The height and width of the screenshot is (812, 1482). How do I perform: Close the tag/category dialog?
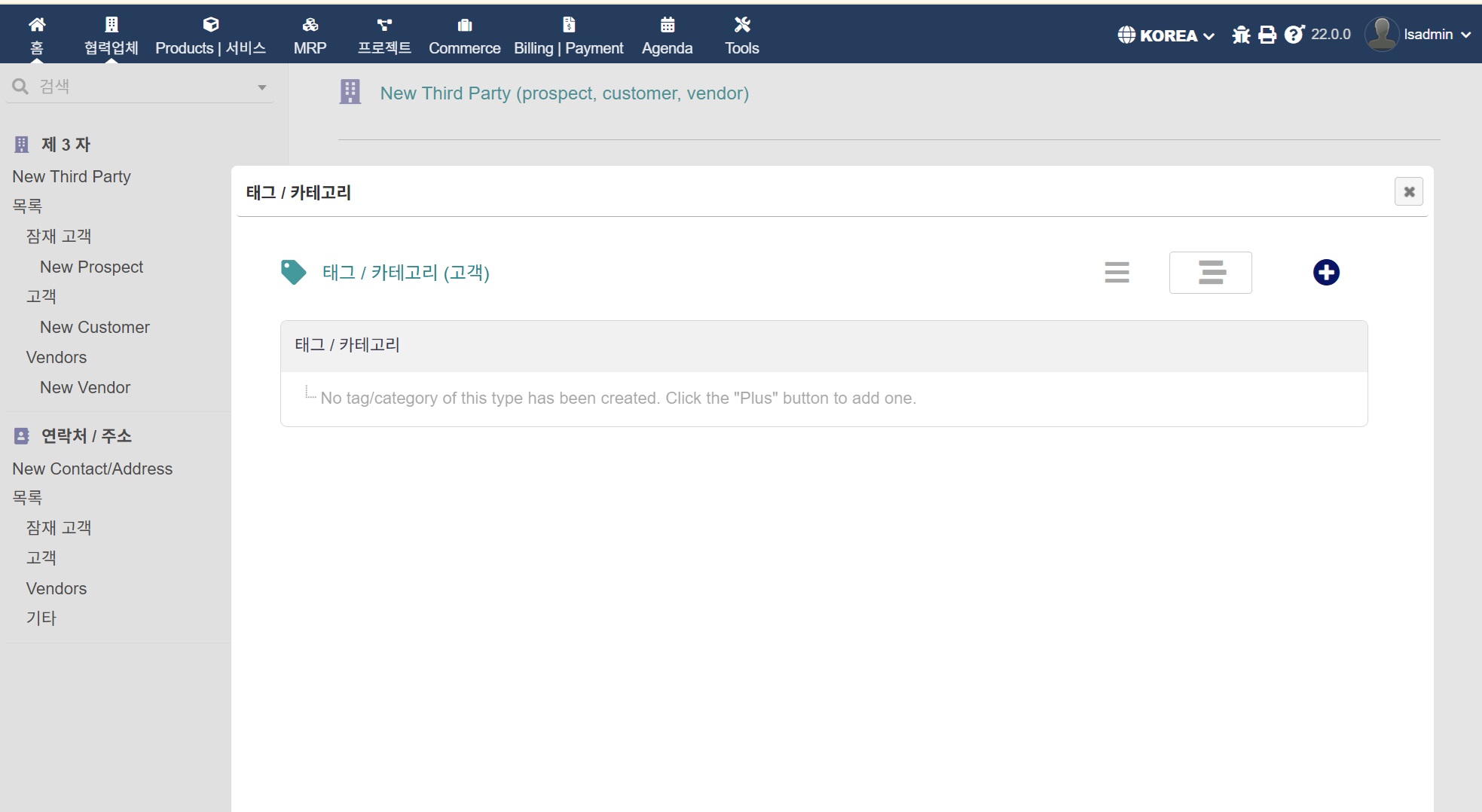click(1408, 192)
